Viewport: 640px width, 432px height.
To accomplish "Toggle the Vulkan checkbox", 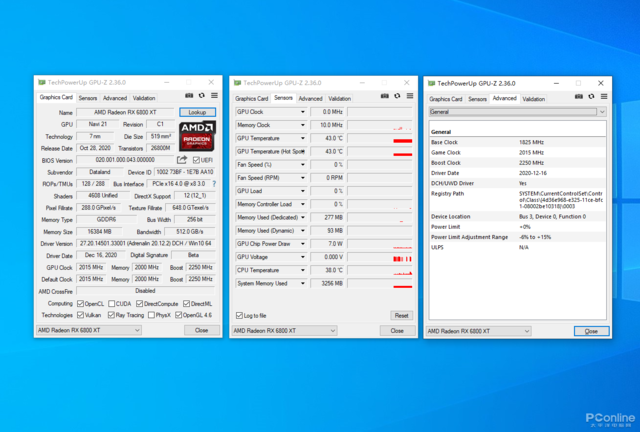I will tap(80, 315).
